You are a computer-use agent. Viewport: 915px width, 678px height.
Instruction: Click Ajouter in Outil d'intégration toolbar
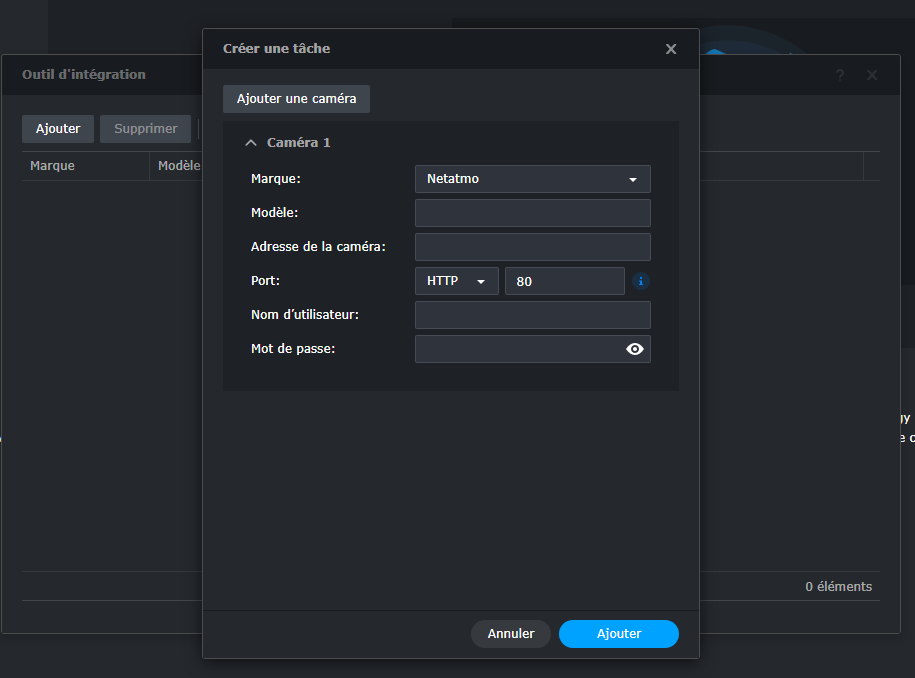coord(58,129)
